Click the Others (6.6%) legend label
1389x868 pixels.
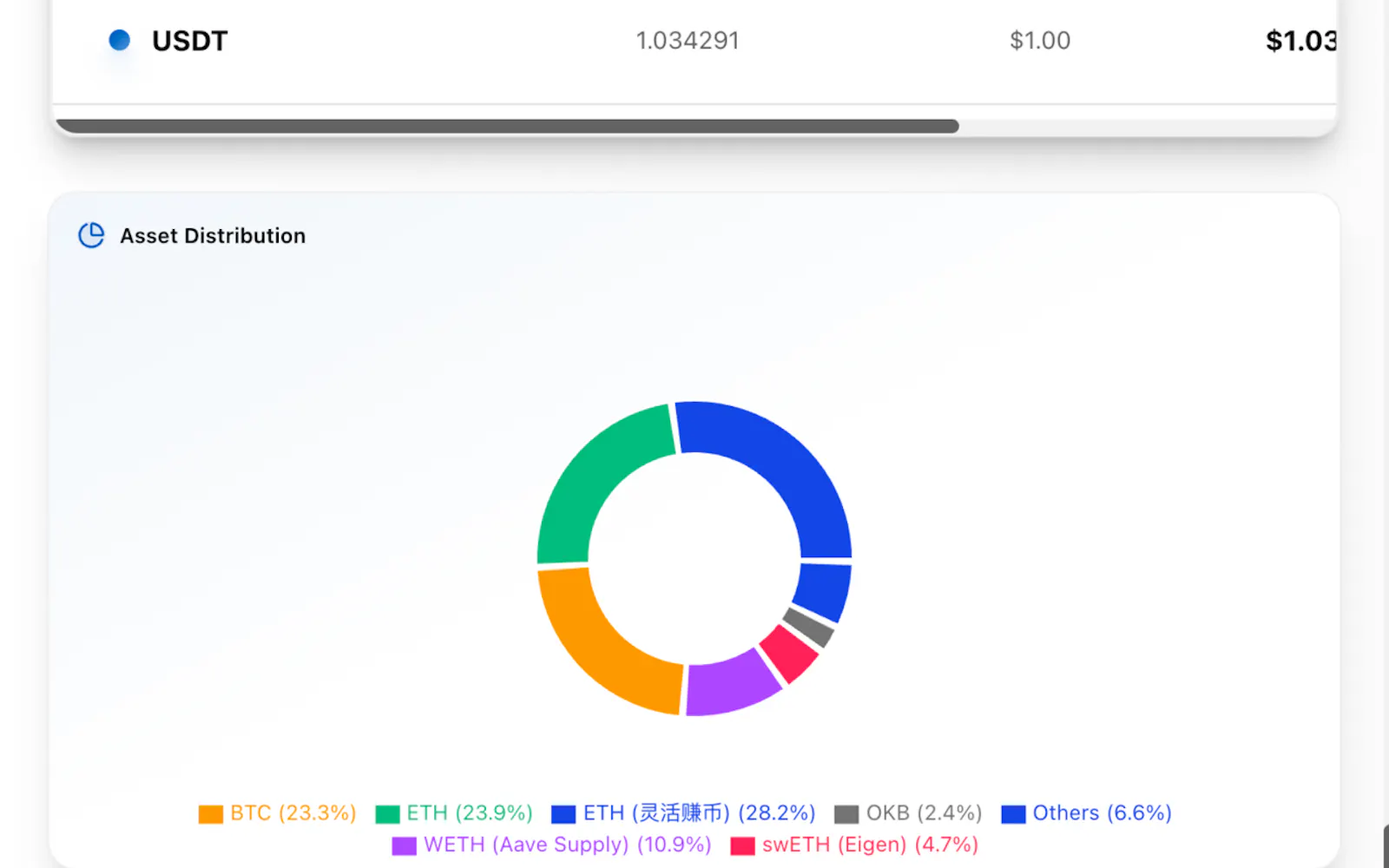[1103, 813]
